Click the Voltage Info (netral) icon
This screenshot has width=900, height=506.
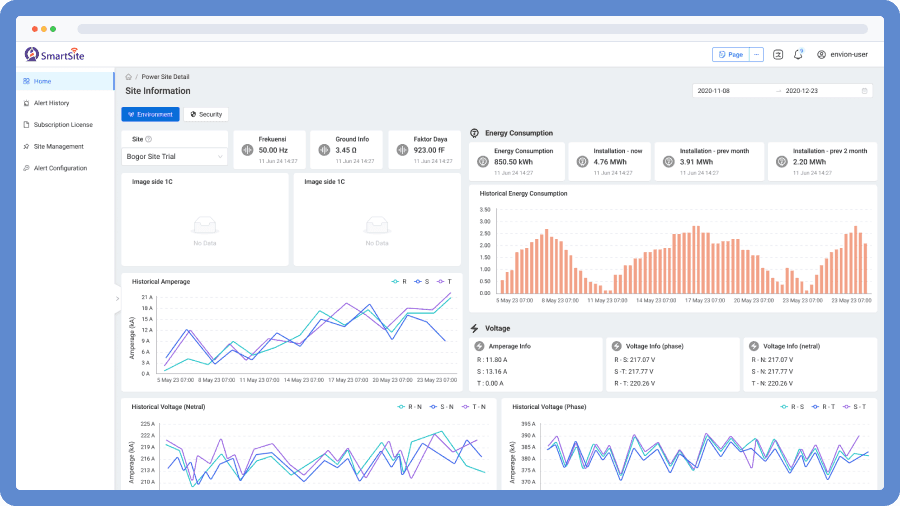754,346
